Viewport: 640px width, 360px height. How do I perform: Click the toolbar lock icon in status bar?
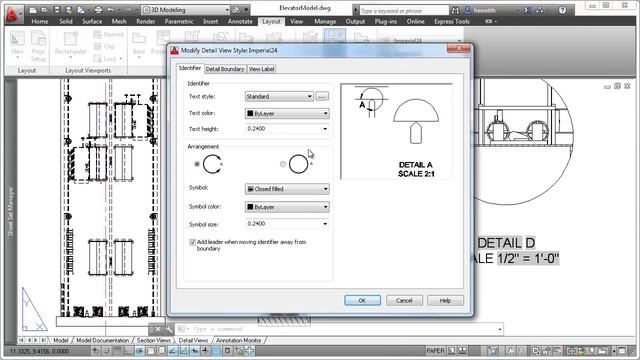[545, 351]
